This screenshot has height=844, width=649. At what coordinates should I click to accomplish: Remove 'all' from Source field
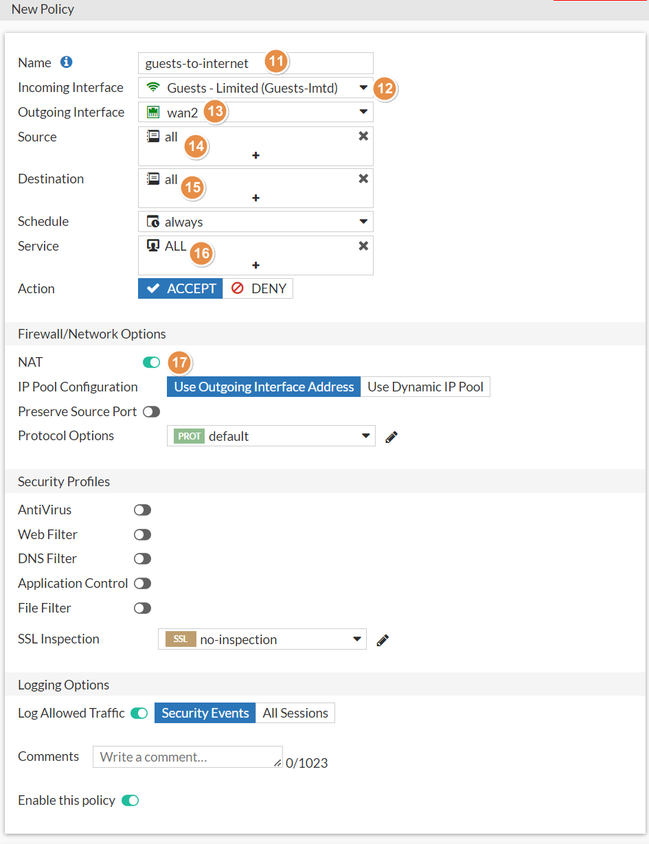363,136
